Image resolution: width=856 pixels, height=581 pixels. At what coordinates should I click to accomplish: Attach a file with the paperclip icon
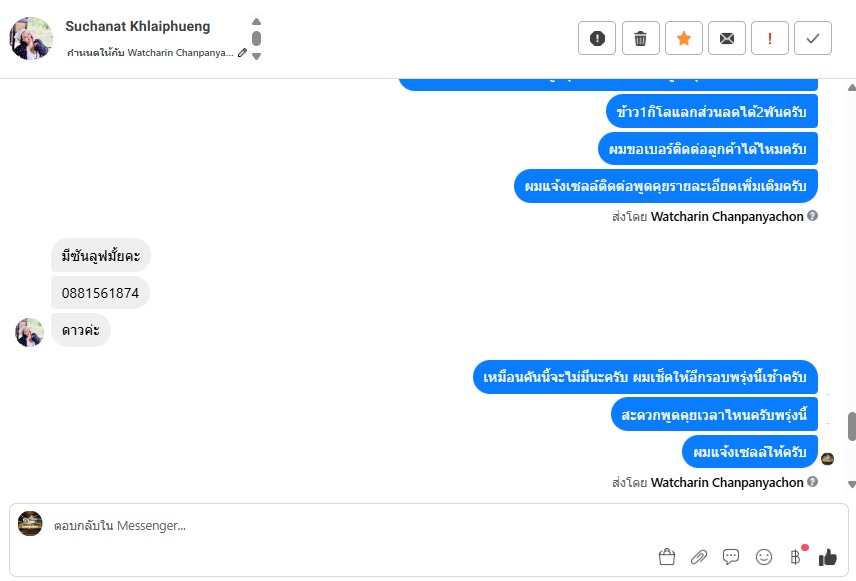(x=699, y=557)
